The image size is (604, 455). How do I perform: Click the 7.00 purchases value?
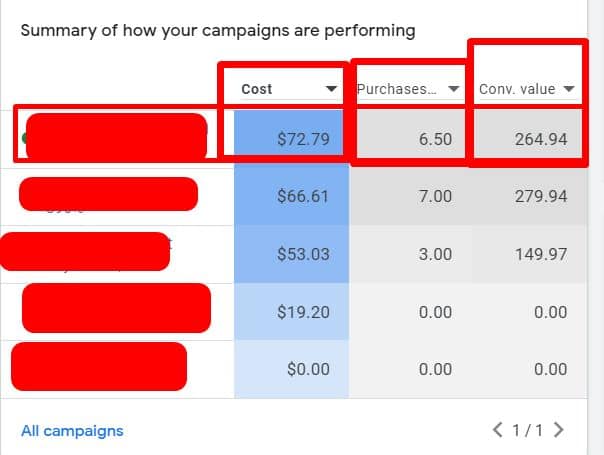(435, 196)
